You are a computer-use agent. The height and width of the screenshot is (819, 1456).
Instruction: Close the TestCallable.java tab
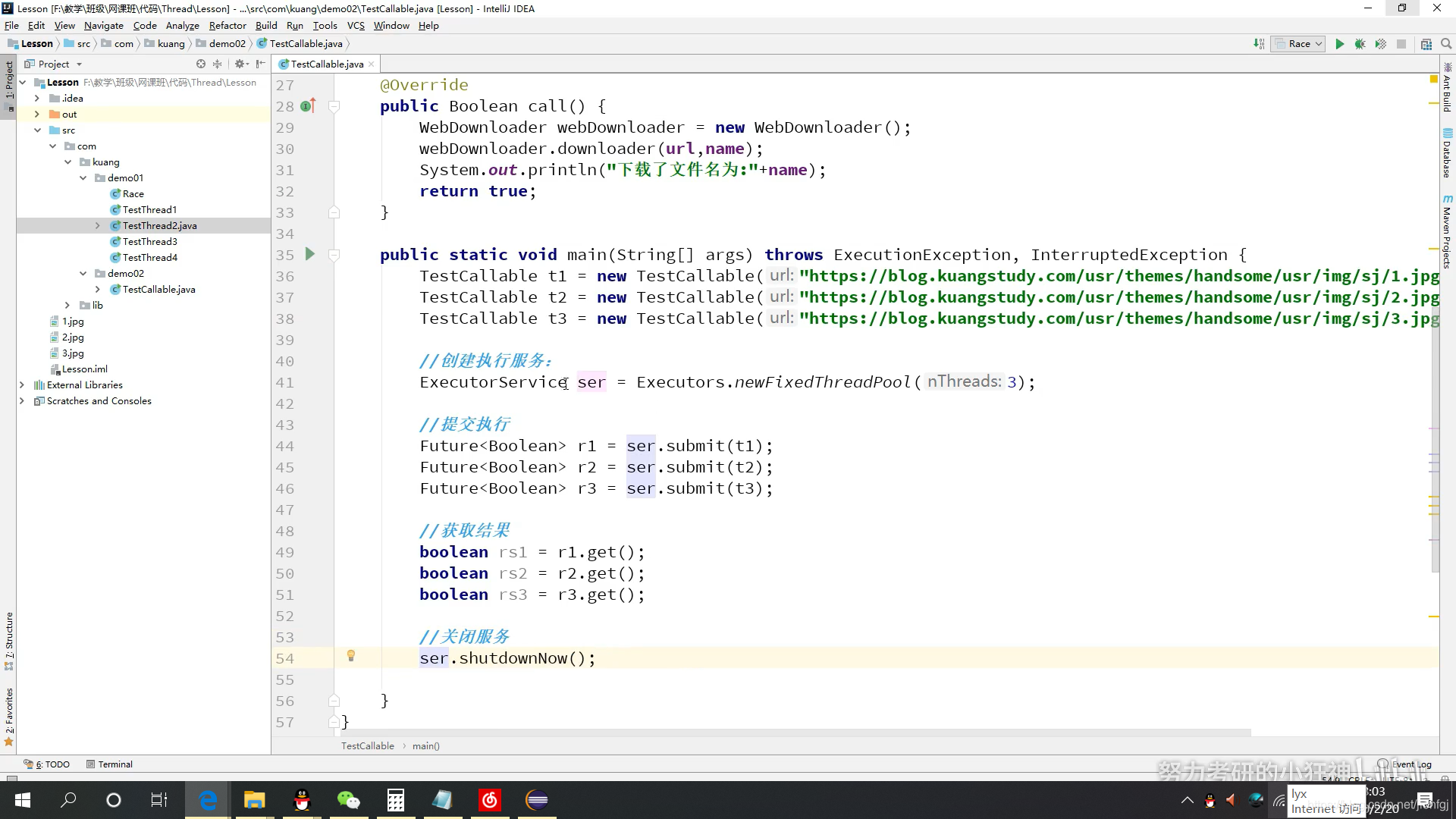point(371,64)
